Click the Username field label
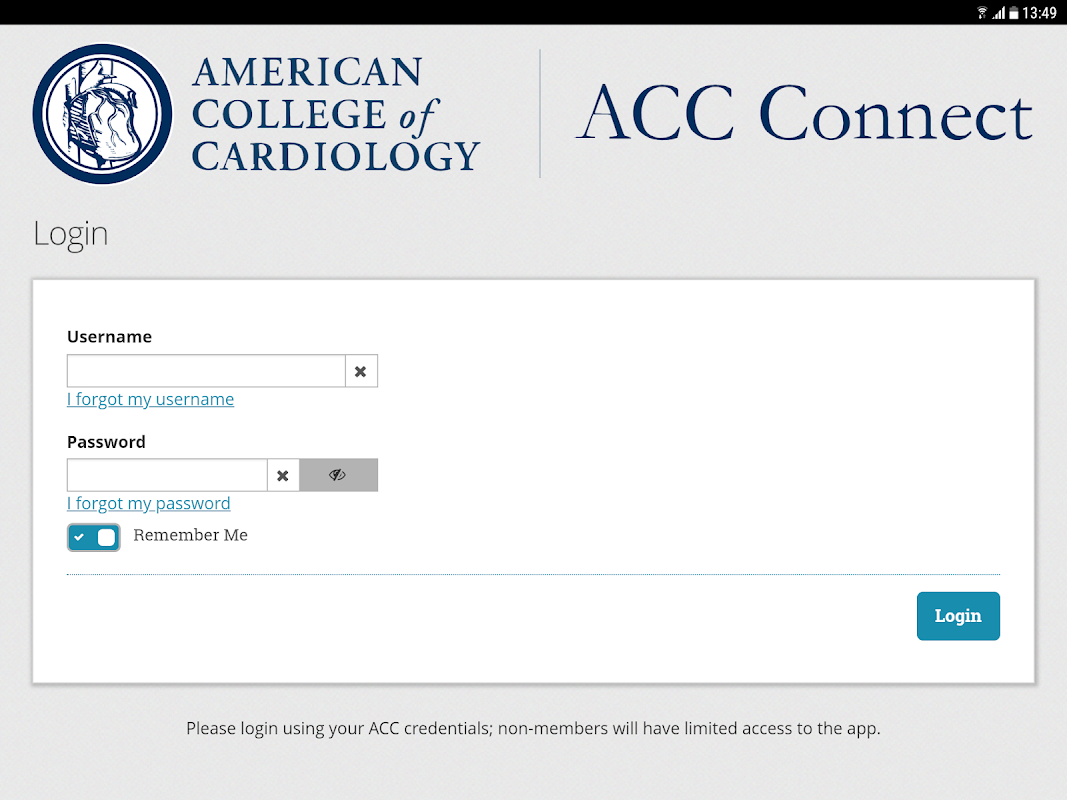 109,337
